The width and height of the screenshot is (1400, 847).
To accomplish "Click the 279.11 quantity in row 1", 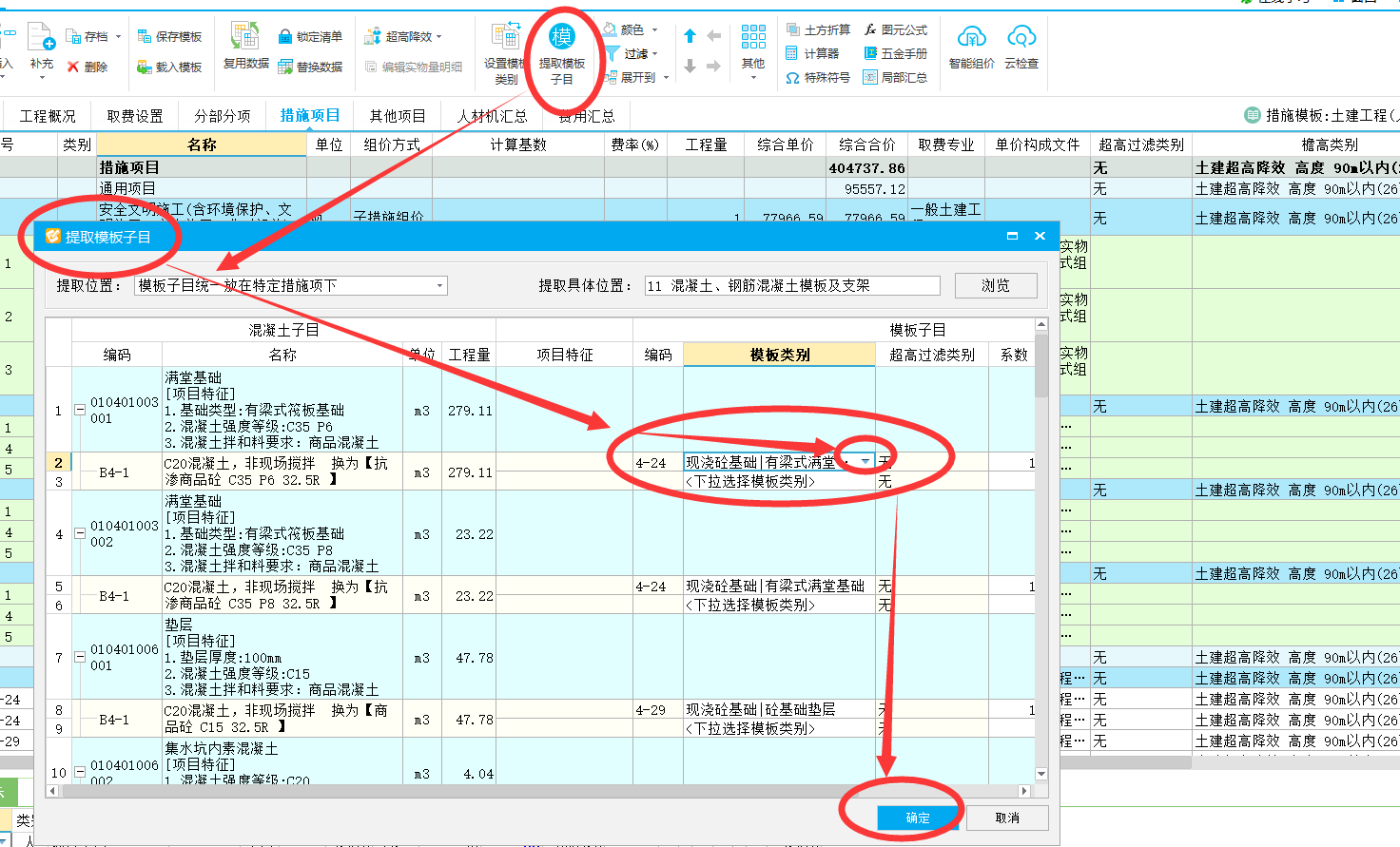I will pos(470,411).
